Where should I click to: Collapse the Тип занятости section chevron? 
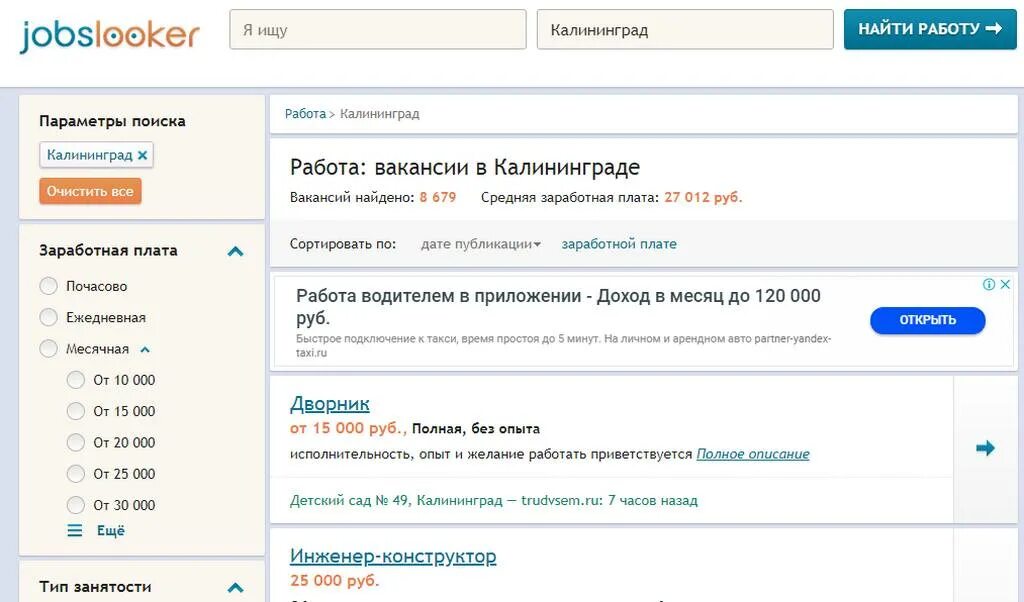pyautogui.click(x=235, y=588)
